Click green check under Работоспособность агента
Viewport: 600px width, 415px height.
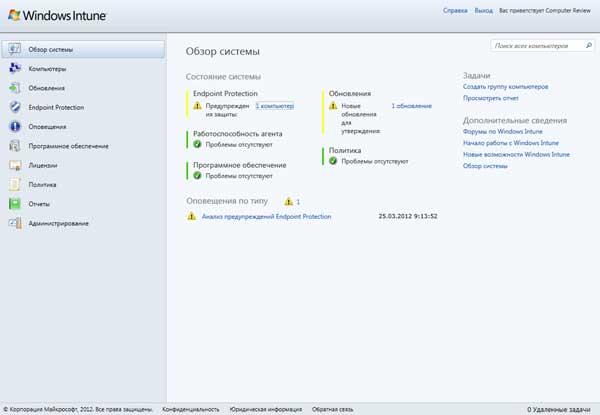pos(197,144)
